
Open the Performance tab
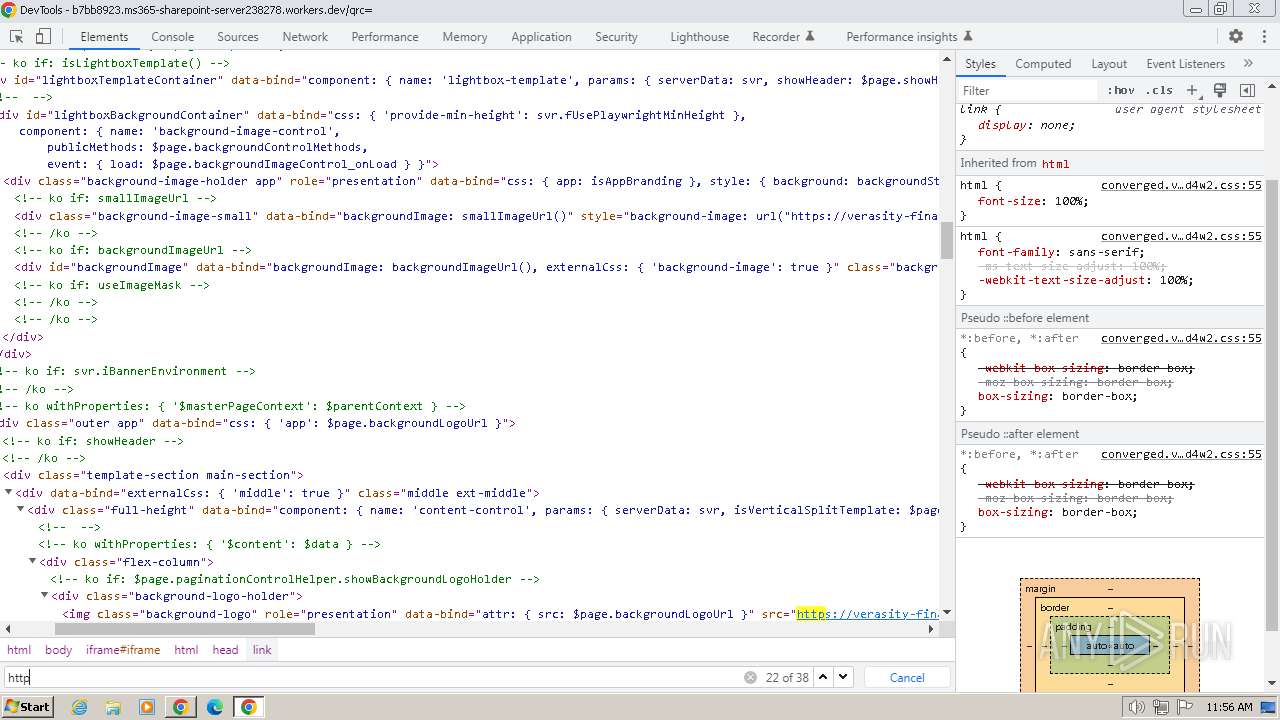(x=385, y=36)
